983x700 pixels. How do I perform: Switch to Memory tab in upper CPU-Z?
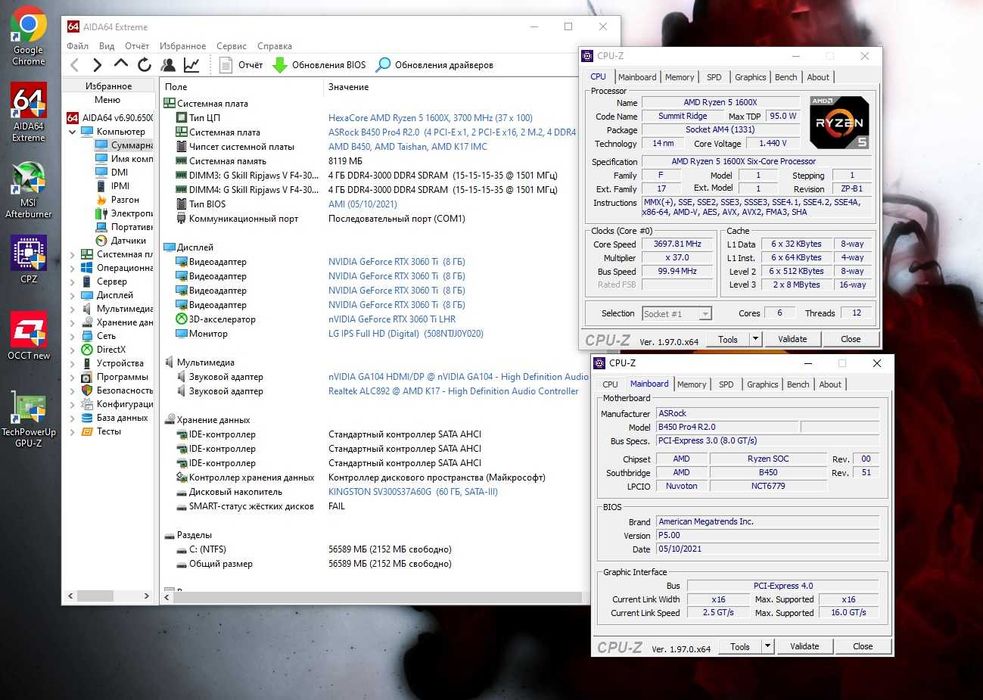680,77
